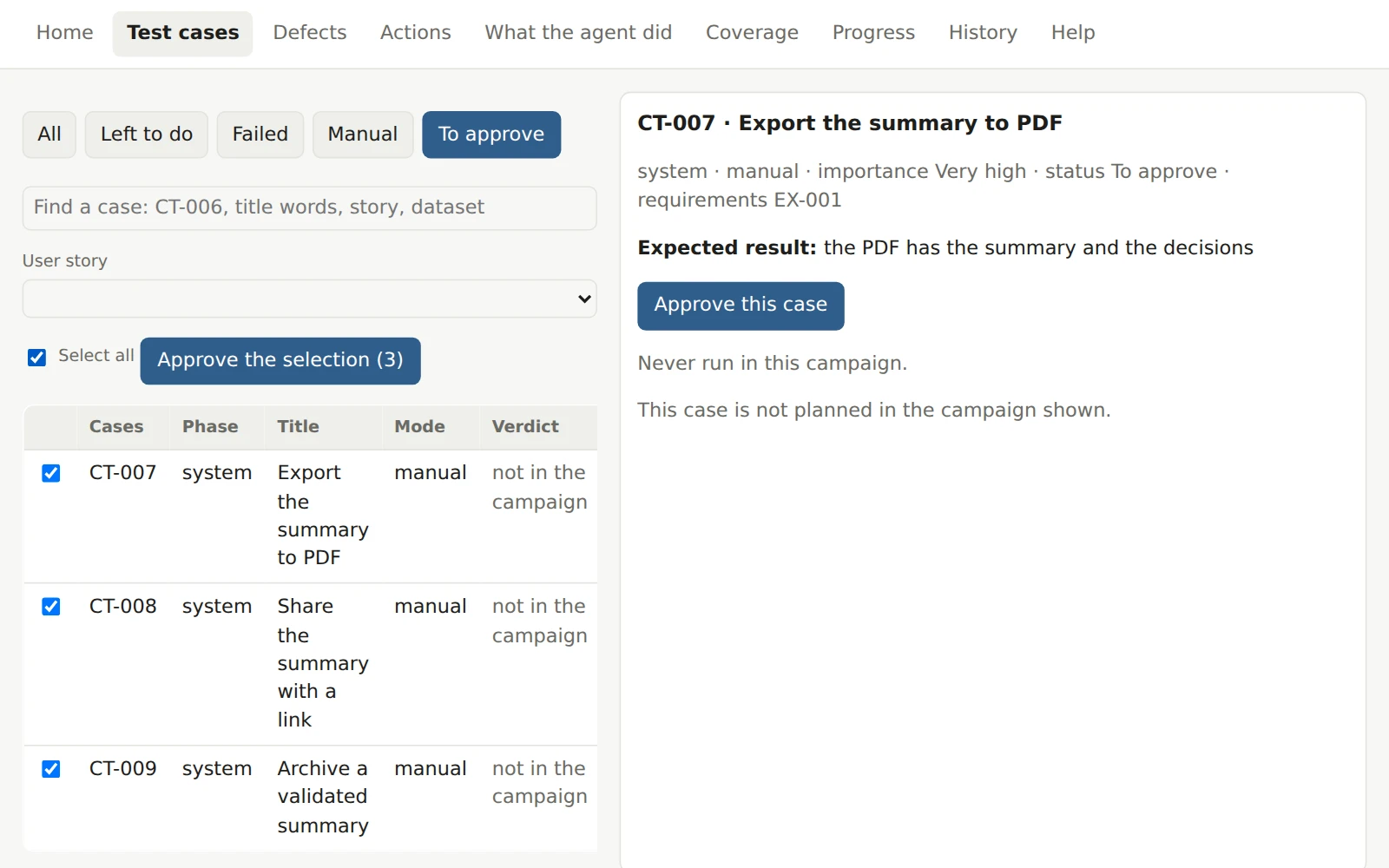Click the detail panel heading CT-007
Screen dimensions: 1389x868
(x=850, y=123)
